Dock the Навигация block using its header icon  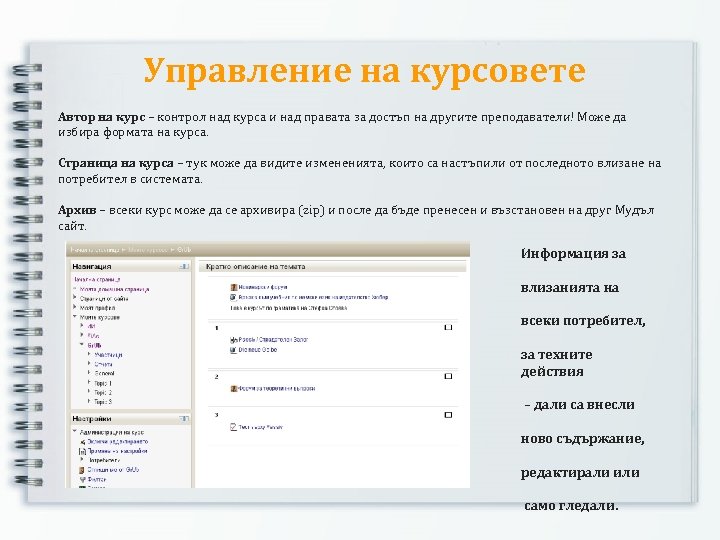pyautogui.click(x=185, y=266)
